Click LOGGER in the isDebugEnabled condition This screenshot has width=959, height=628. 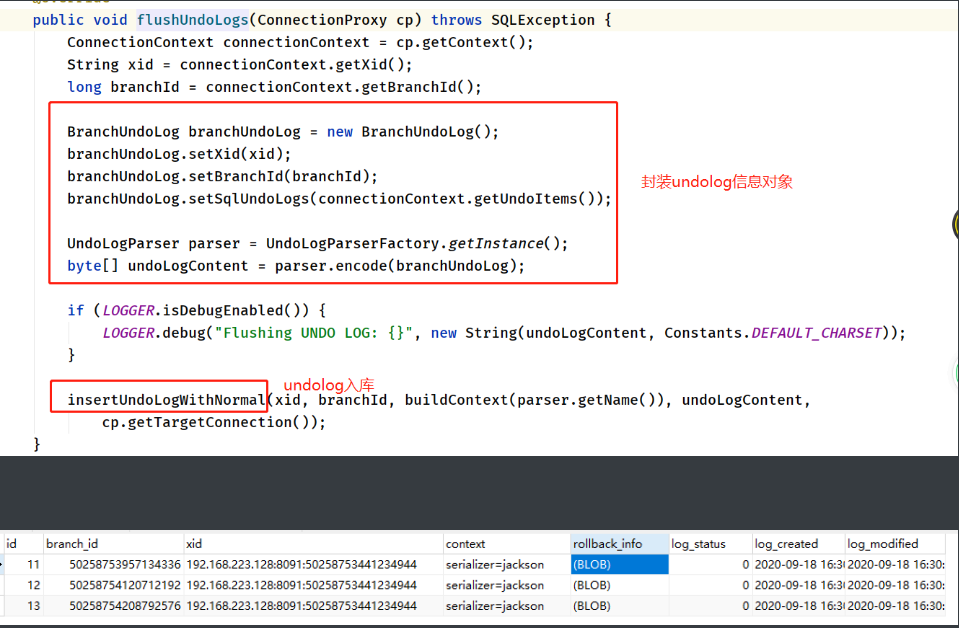(x=128, y=311)
